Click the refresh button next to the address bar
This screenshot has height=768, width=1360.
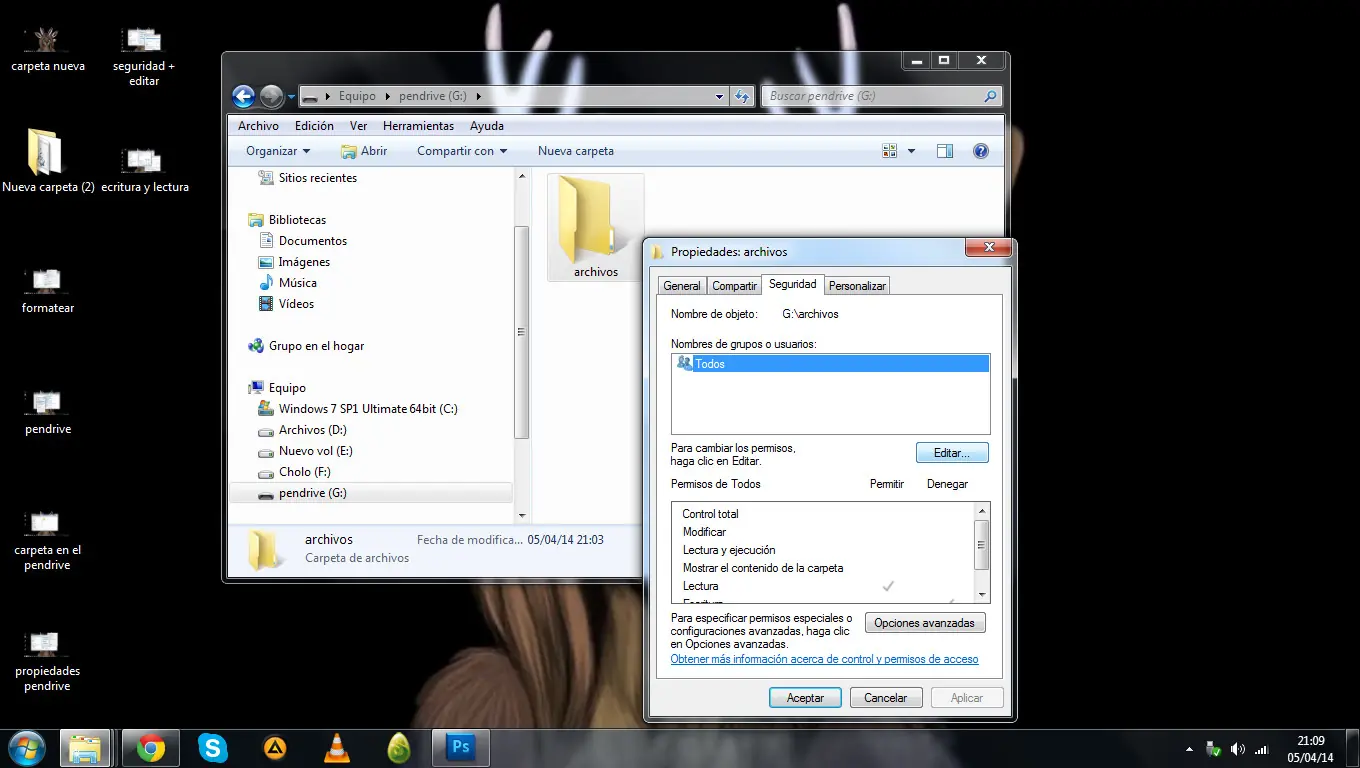742,96
